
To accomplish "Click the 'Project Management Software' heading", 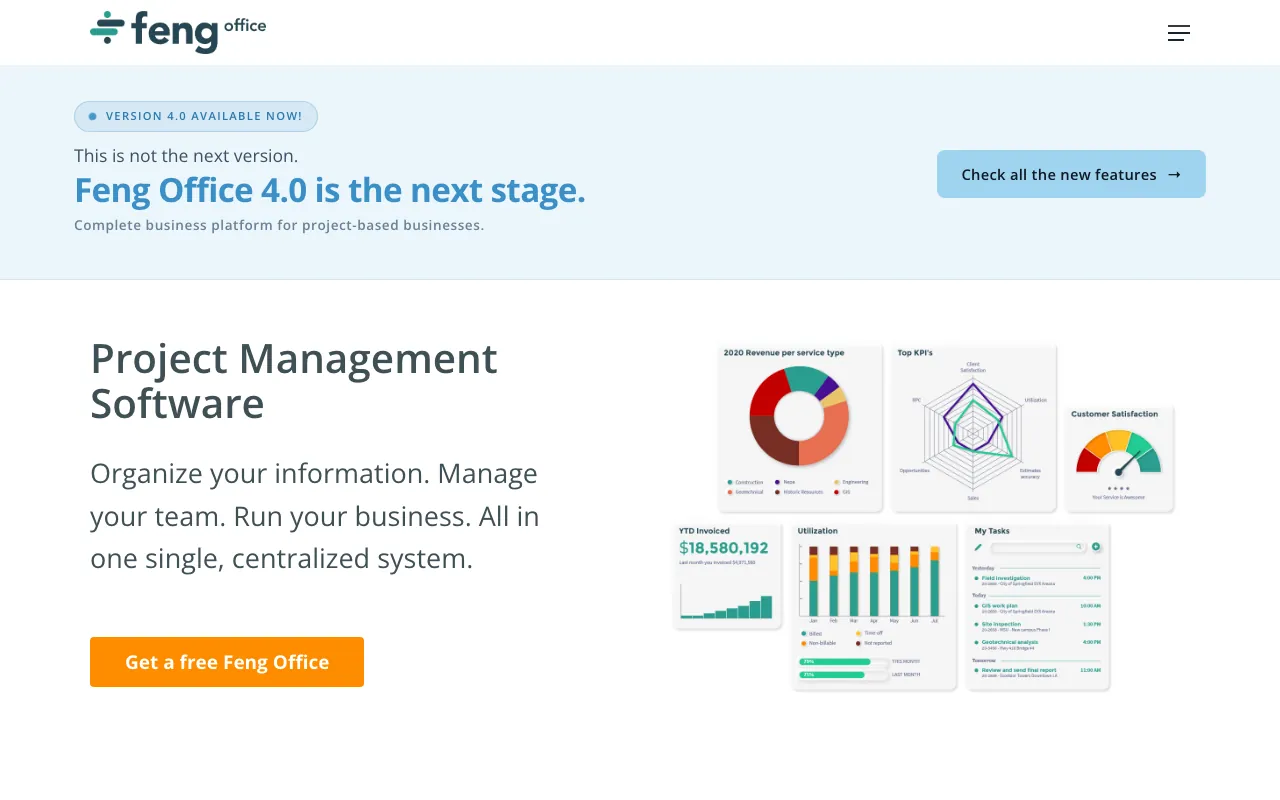I will coord(294,381).
